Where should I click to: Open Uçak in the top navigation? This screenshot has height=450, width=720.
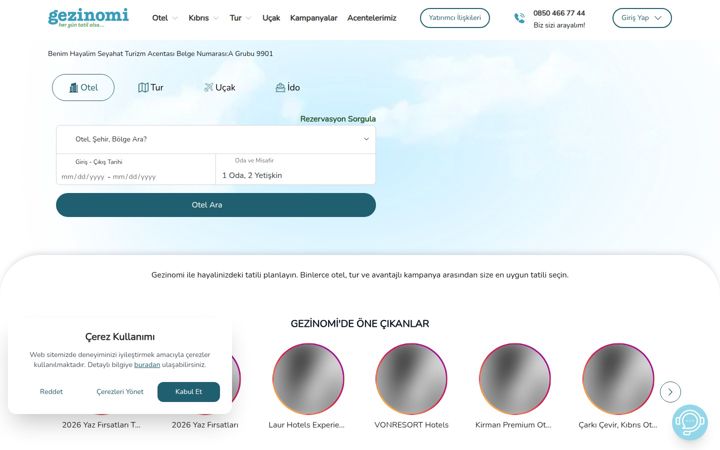(x=271, y=18)
